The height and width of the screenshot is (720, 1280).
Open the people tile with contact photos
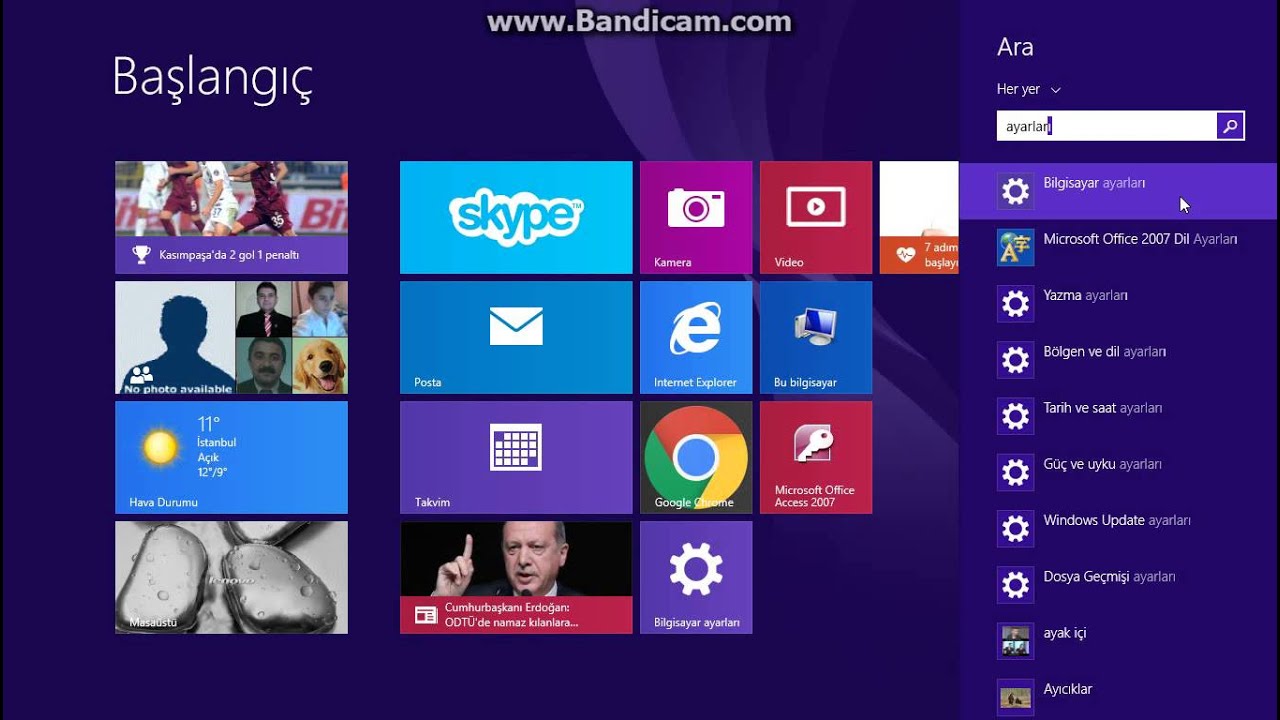(x=231, y=337)
